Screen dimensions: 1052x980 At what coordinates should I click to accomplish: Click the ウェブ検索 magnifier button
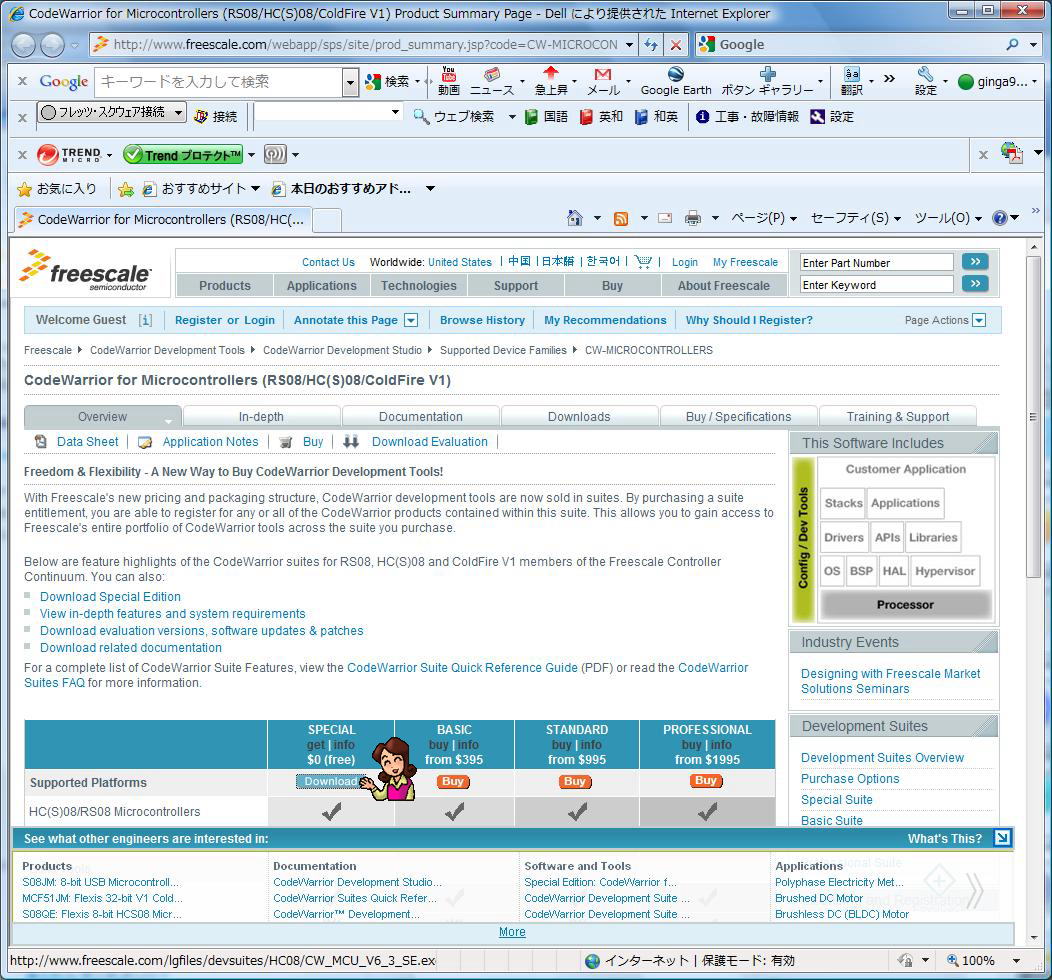454,117
